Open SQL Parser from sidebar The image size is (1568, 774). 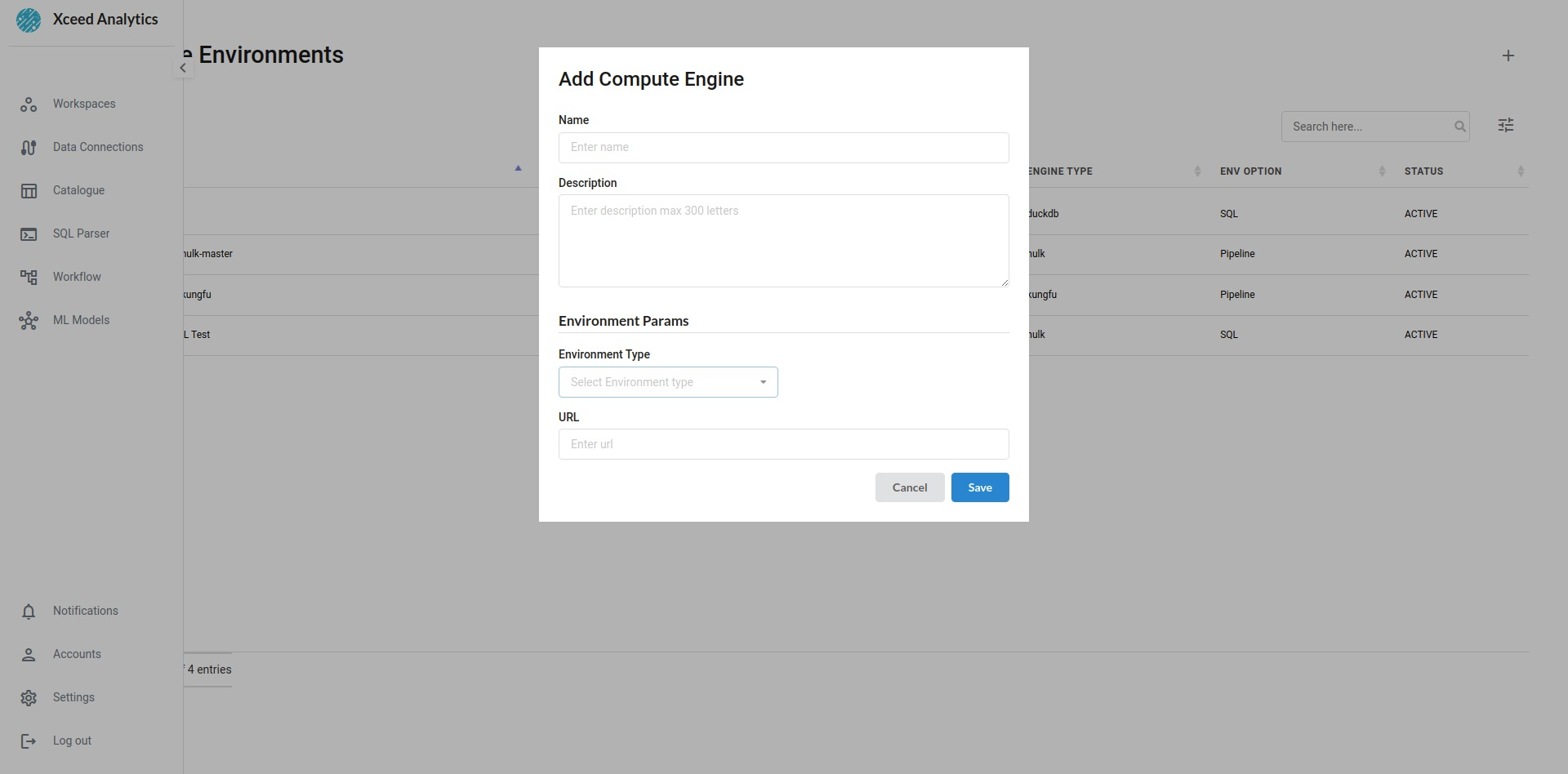(x=81, y=234)
